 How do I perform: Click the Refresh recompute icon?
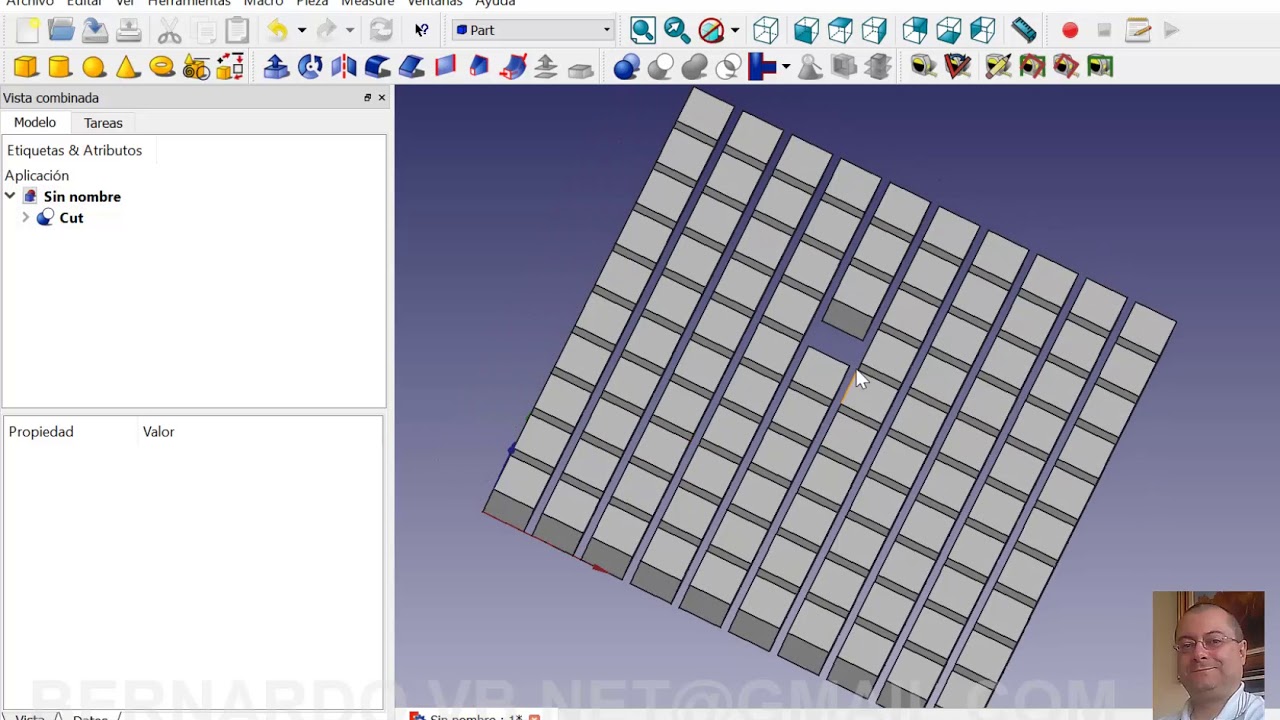[381, 31]
